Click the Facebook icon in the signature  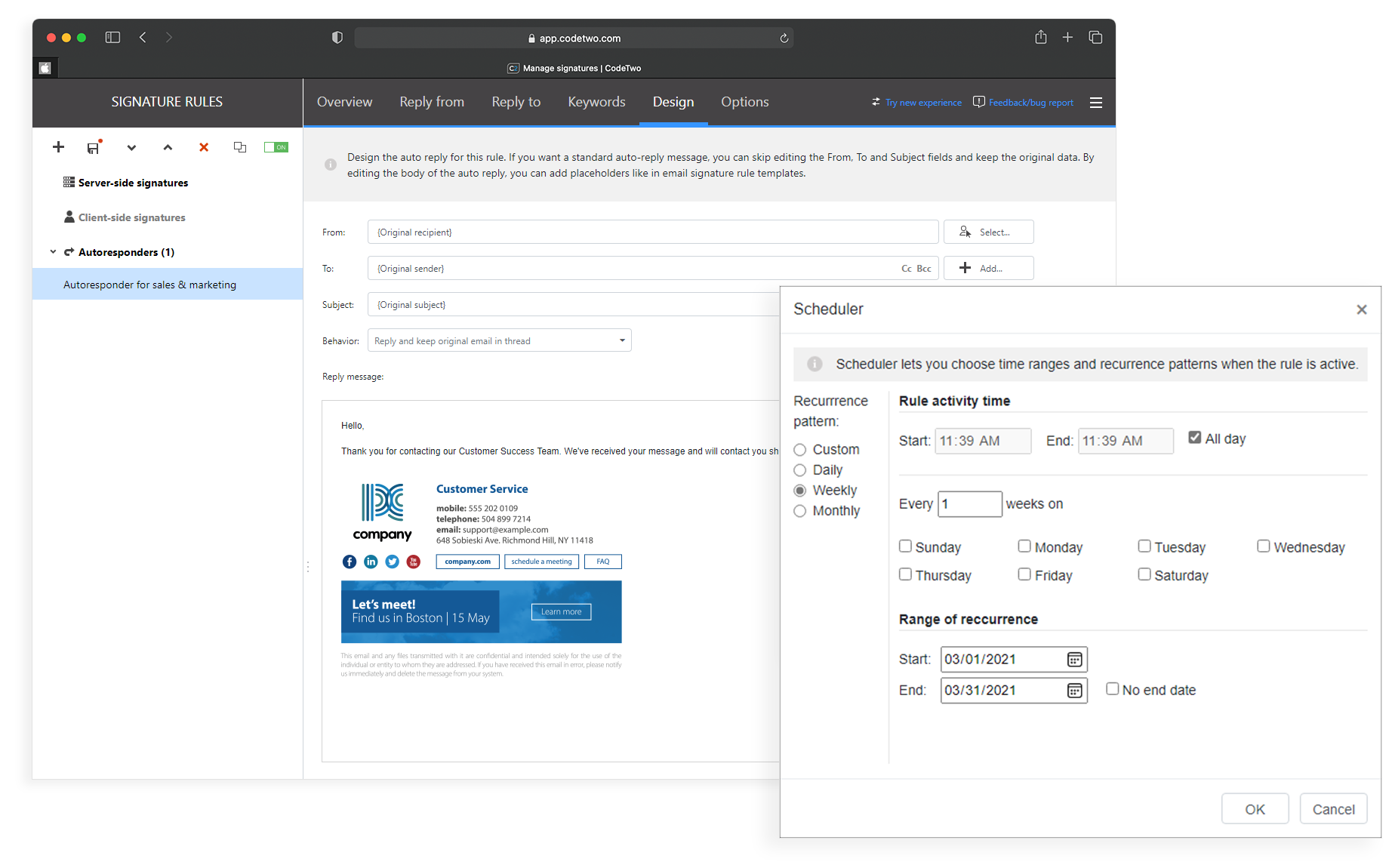(x=349, y=562)
